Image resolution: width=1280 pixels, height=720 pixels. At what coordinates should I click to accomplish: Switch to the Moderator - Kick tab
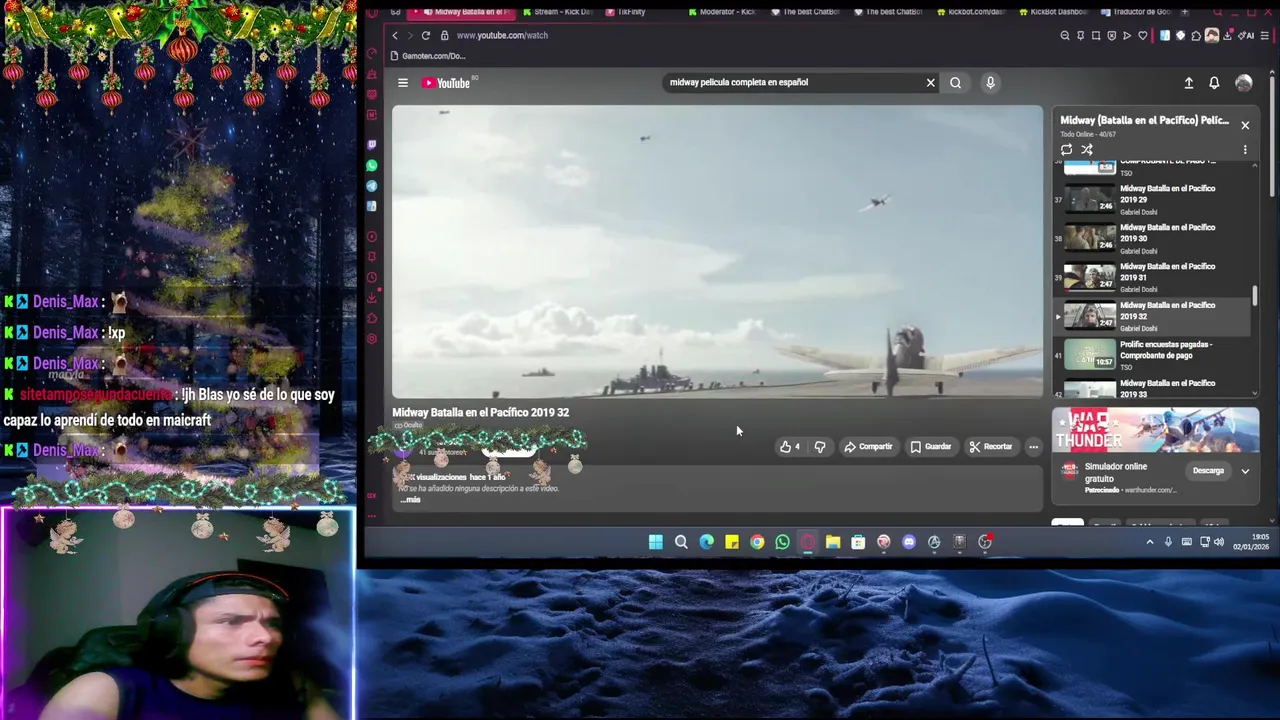click(720, 12)
